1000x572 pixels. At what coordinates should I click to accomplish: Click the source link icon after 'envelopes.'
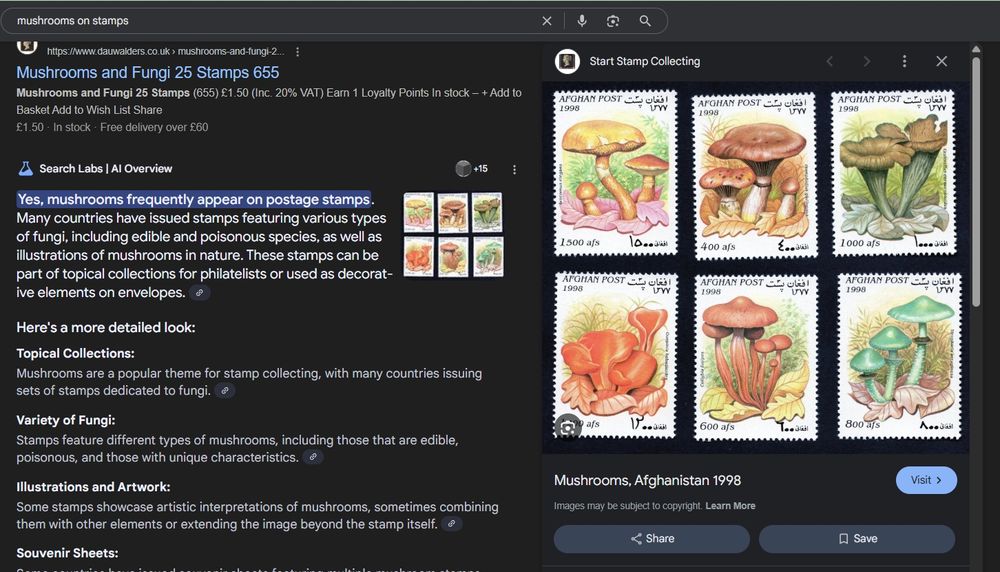(200, 293)
